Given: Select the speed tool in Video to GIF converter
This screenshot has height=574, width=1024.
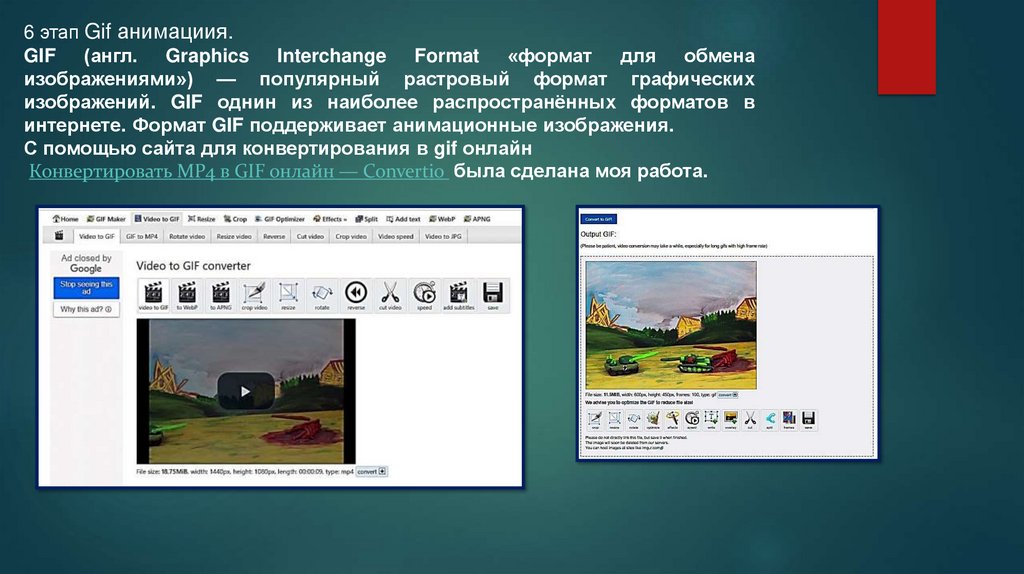Looking at the screenshot, I should pyautogui.click(x=424, y=295).
